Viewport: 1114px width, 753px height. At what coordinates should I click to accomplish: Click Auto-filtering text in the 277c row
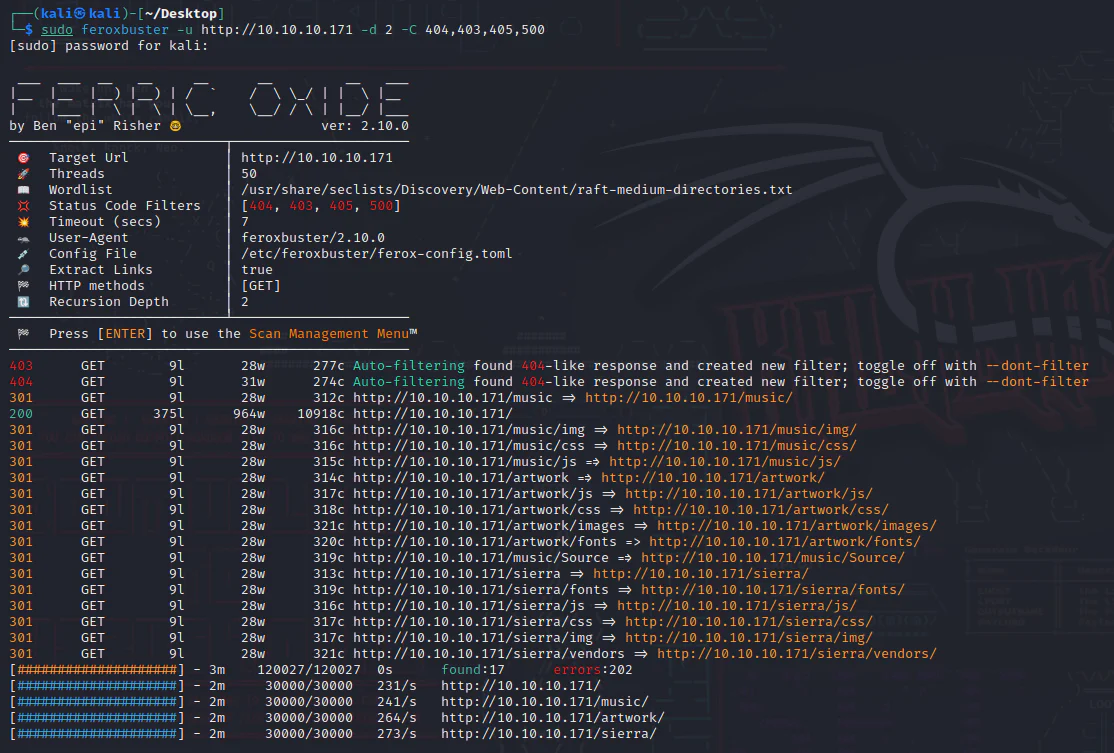point(409,366)
